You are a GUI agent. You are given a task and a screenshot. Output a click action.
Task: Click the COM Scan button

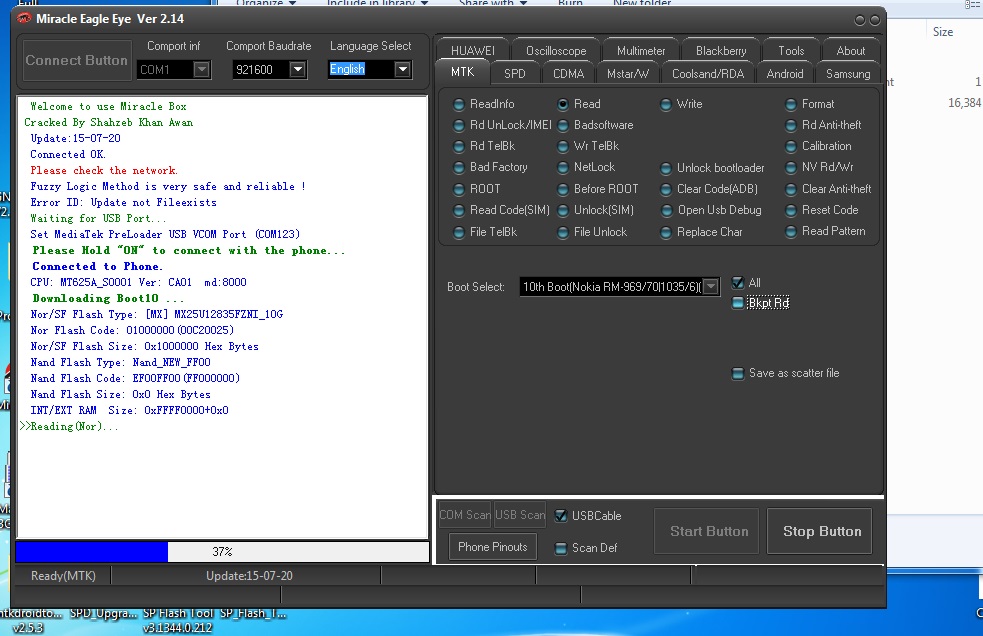[465, 515]
